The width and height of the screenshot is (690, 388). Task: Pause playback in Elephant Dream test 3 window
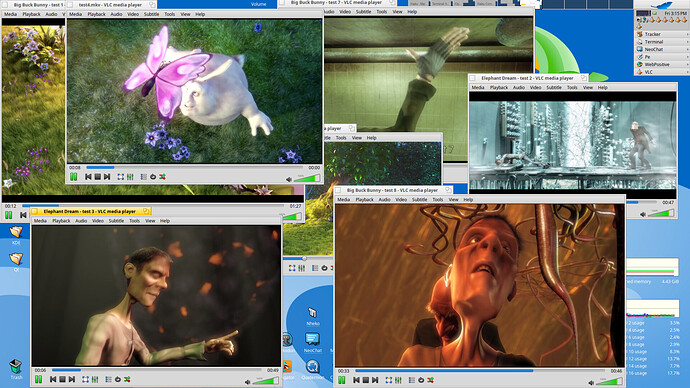38,379
